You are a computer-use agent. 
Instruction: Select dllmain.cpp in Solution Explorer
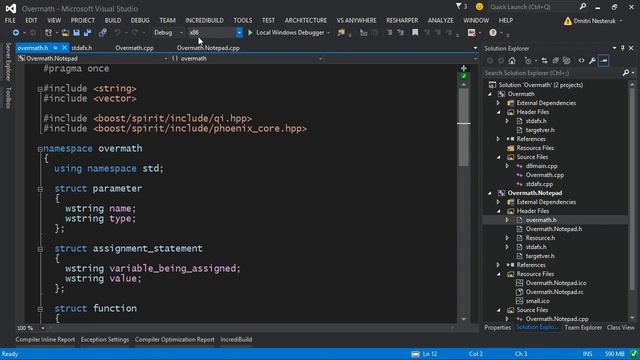[541, 166]
